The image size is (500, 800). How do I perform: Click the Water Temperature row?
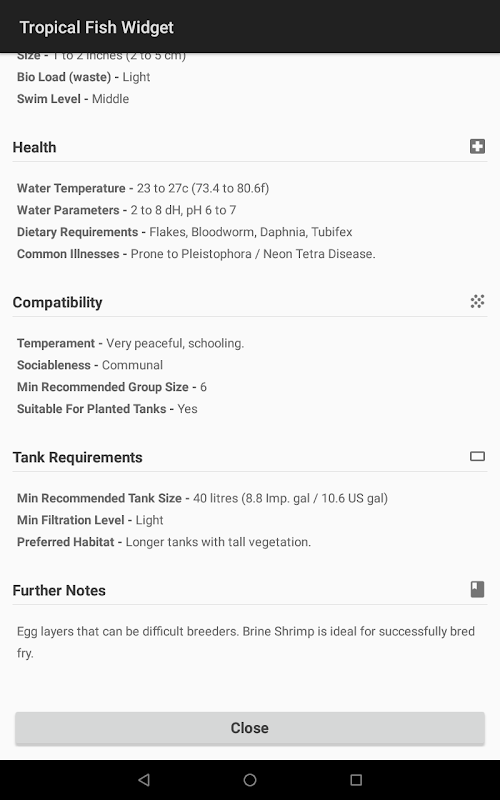[143, 188]
